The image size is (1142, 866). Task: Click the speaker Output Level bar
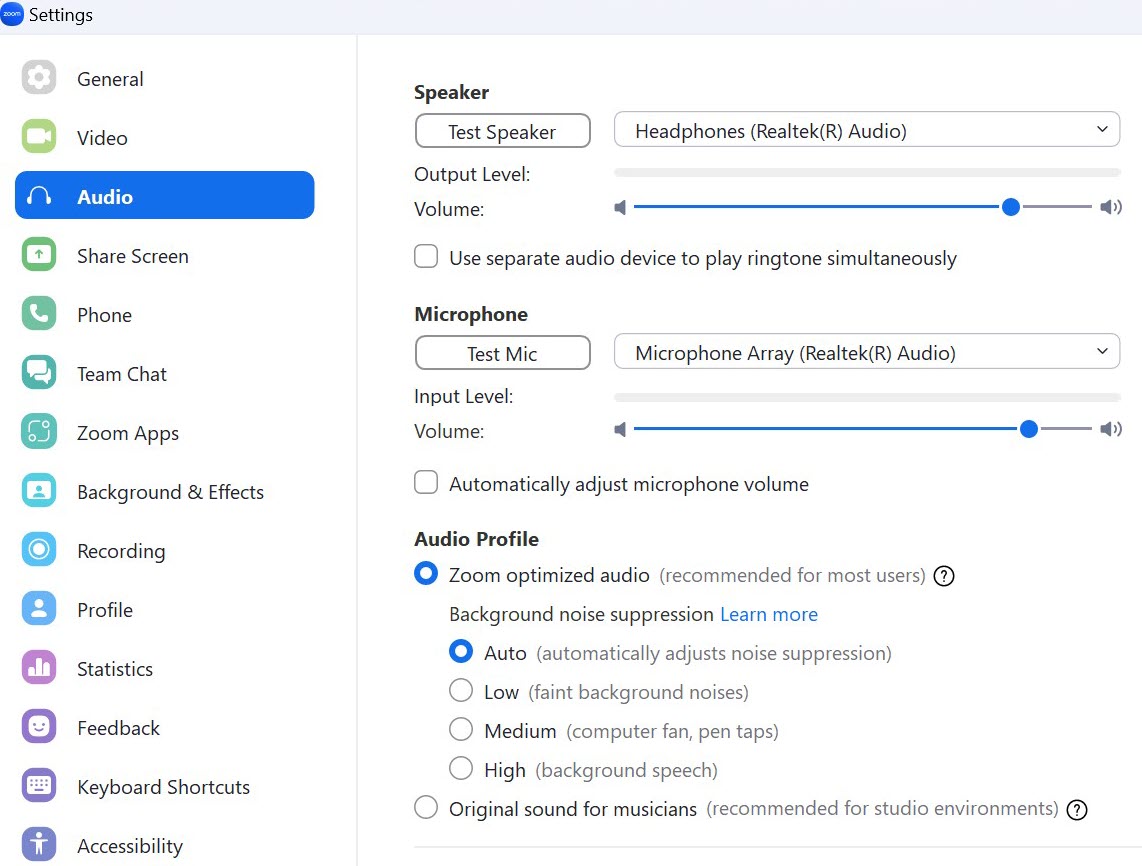[x=867, y=173]
